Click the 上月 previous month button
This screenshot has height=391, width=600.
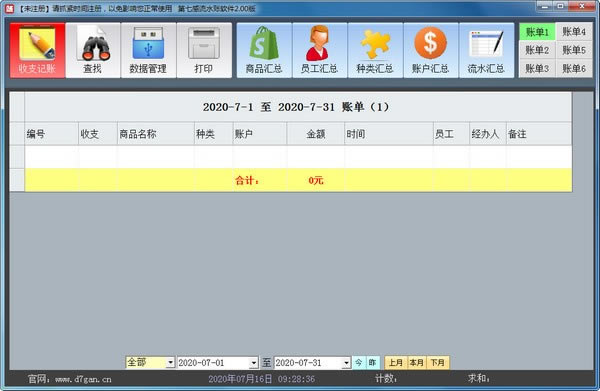(396, 362)
